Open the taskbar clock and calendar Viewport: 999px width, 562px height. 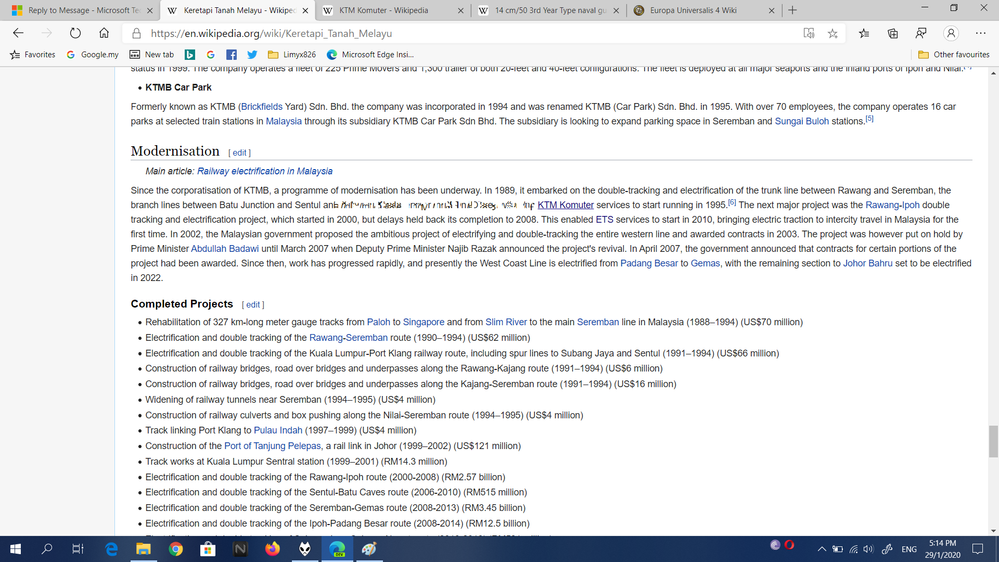[942, 549]
